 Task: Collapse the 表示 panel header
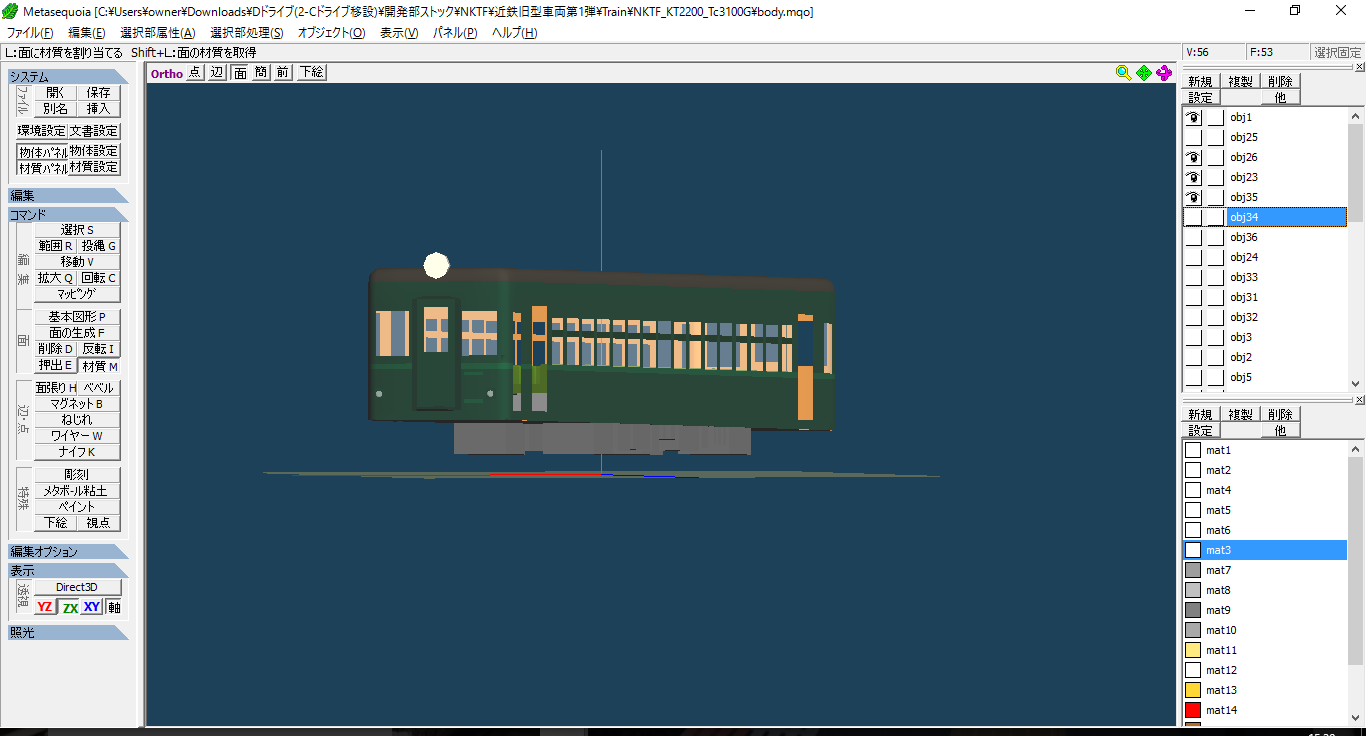point(68,570)
